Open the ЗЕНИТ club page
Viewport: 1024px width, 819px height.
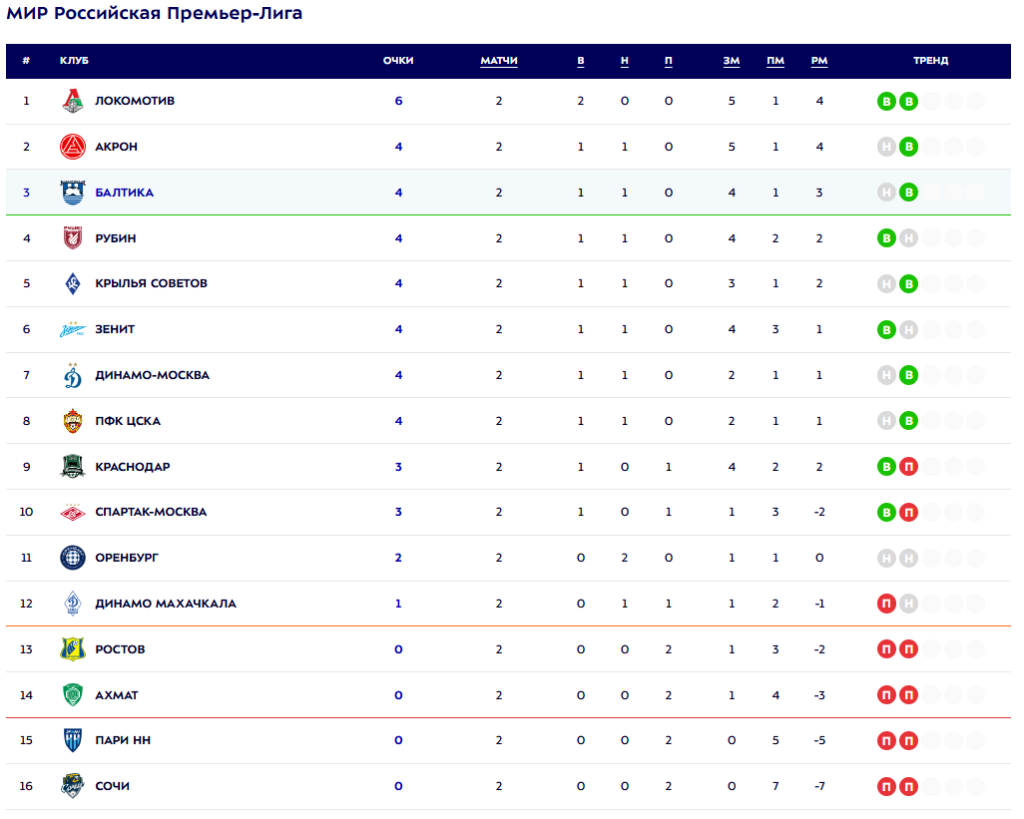[x=115, y=329]
